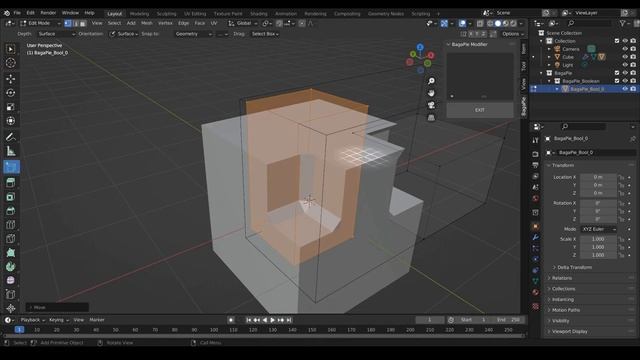The image size is (640, 360).
Task: Adjust the Location X field
Action: pyautogui.click(x=598, y=178)
